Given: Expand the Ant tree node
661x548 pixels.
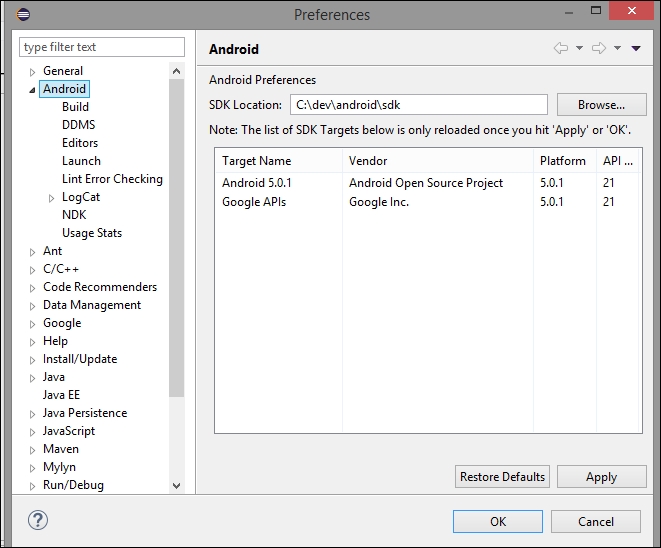Looking at the screenshot, I should click(x=32, y=252).
